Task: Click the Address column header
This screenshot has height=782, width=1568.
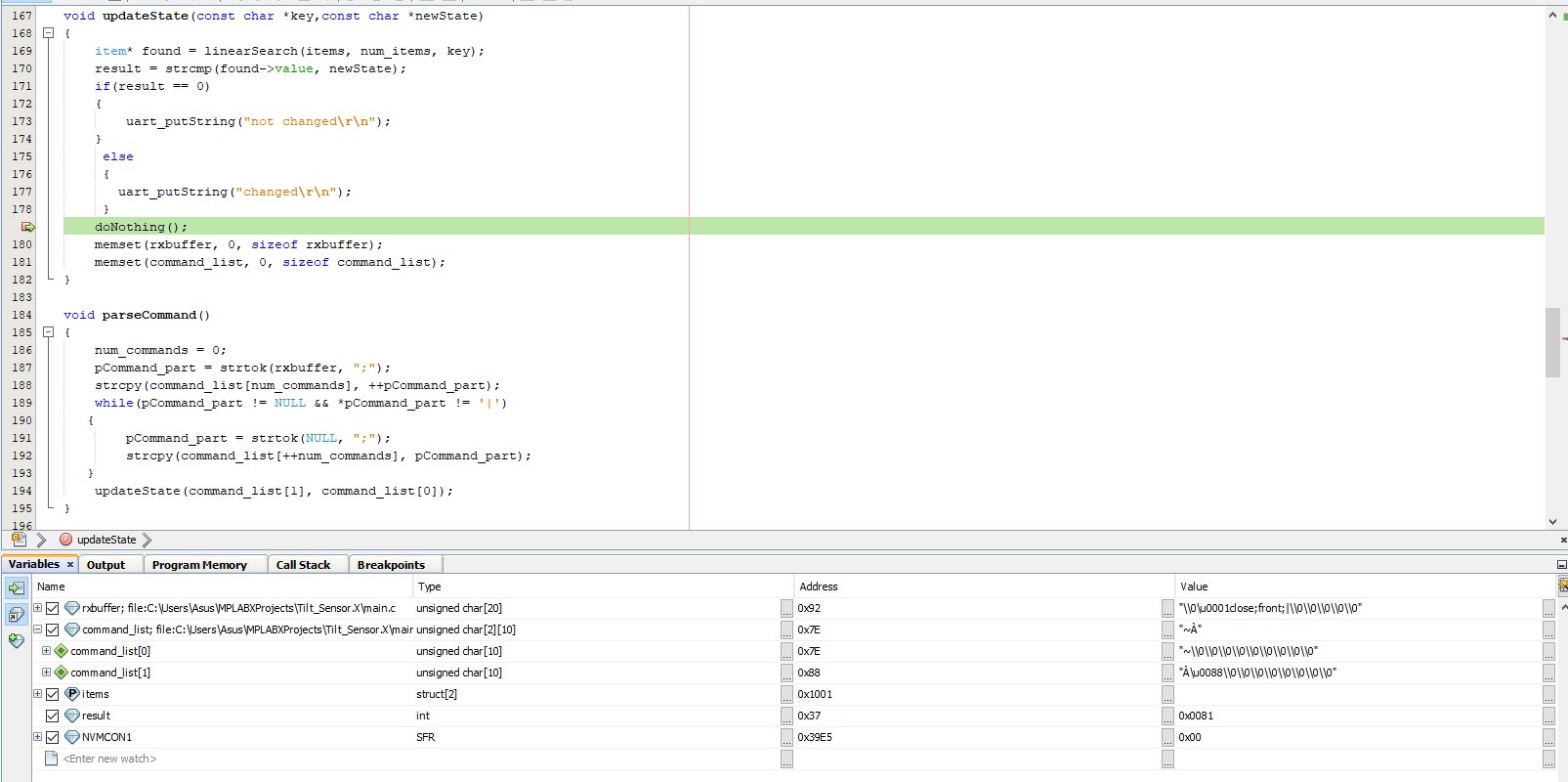Action: coord(985,586)
